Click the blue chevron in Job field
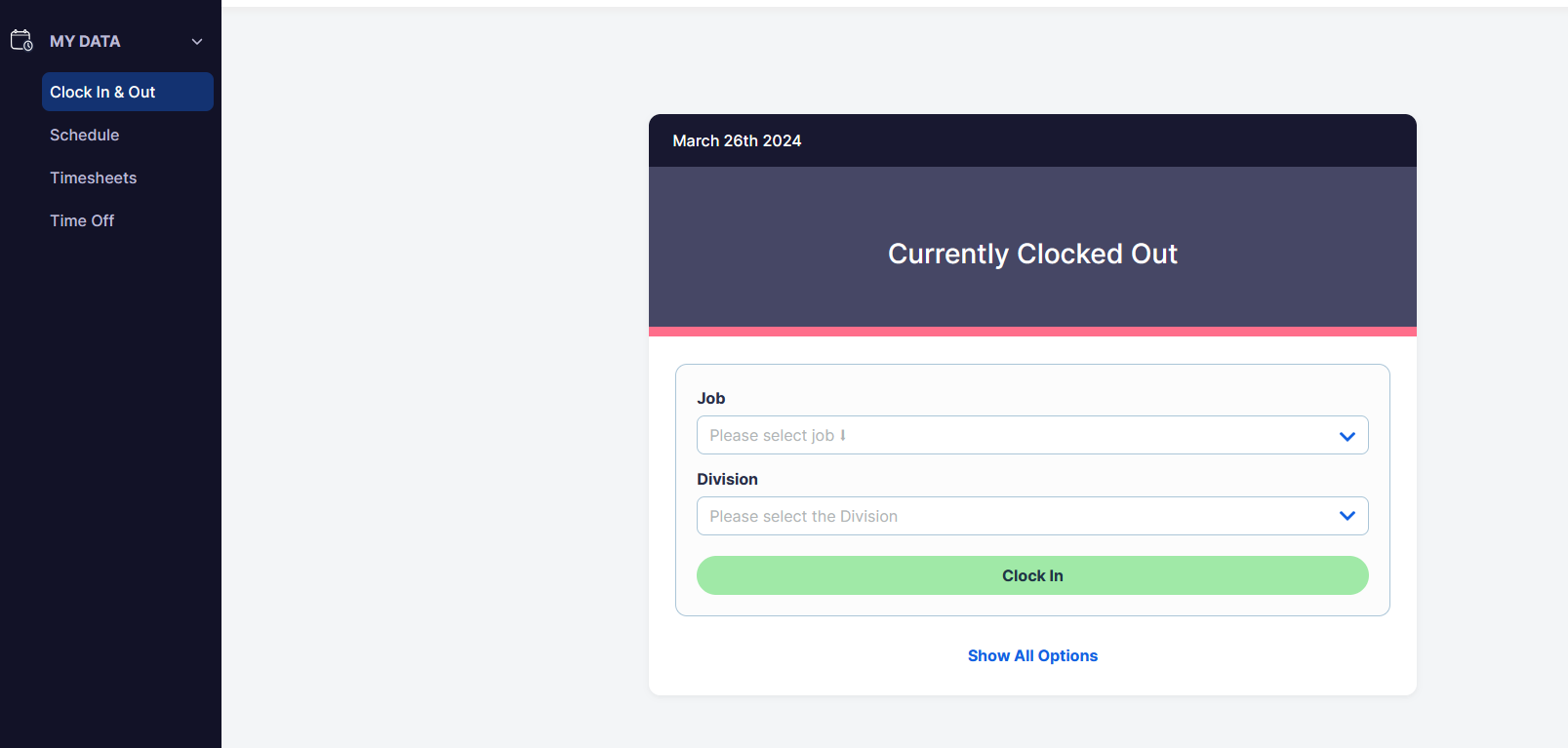Viewport: 1568px width, 748px height. (x=1347, y=436)
